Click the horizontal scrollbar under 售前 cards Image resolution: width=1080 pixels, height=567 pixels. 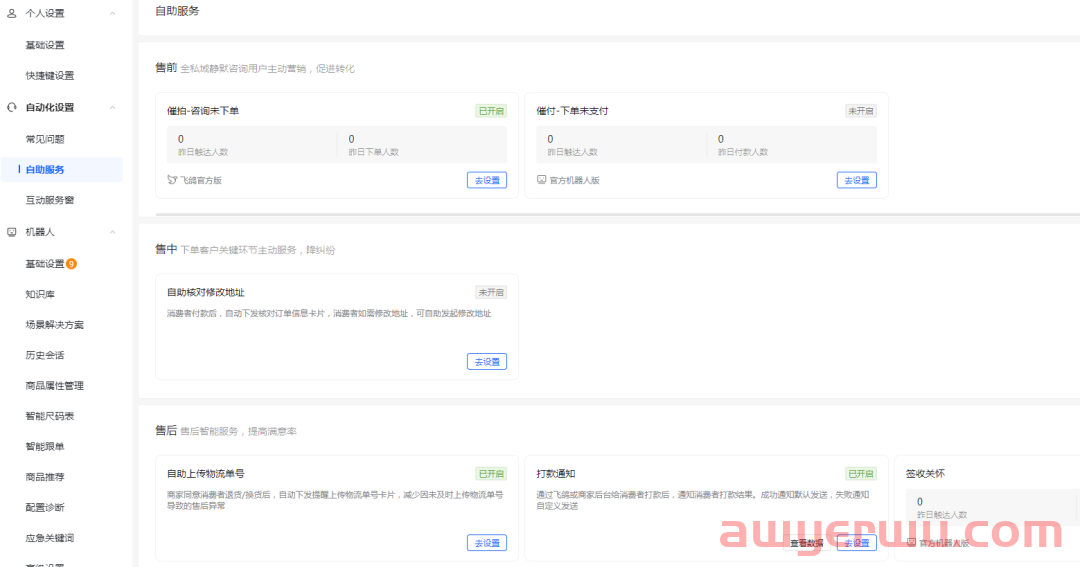pos(618,214)
